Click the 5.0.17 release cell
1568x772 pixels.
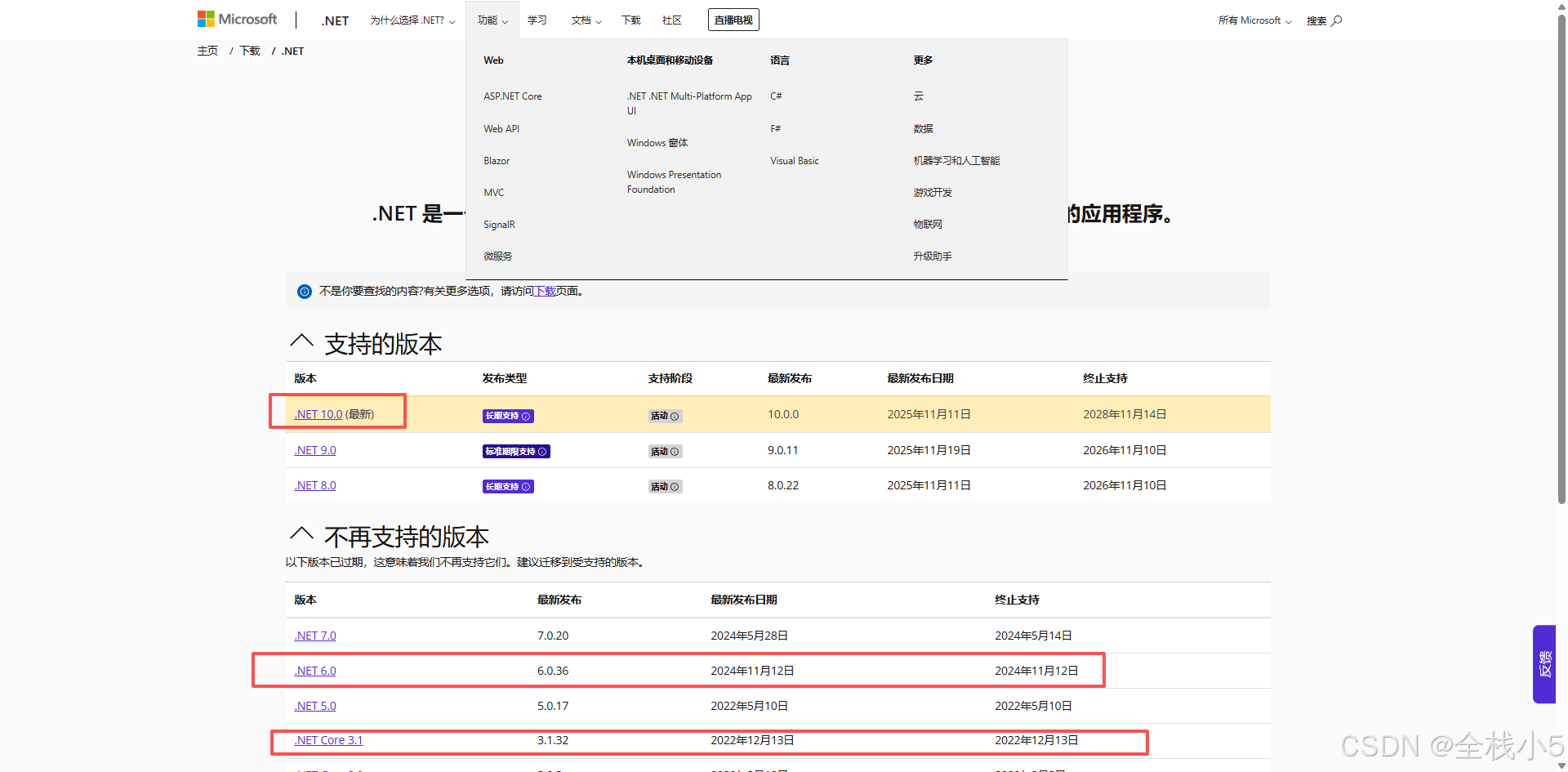[x=553, y=707]
